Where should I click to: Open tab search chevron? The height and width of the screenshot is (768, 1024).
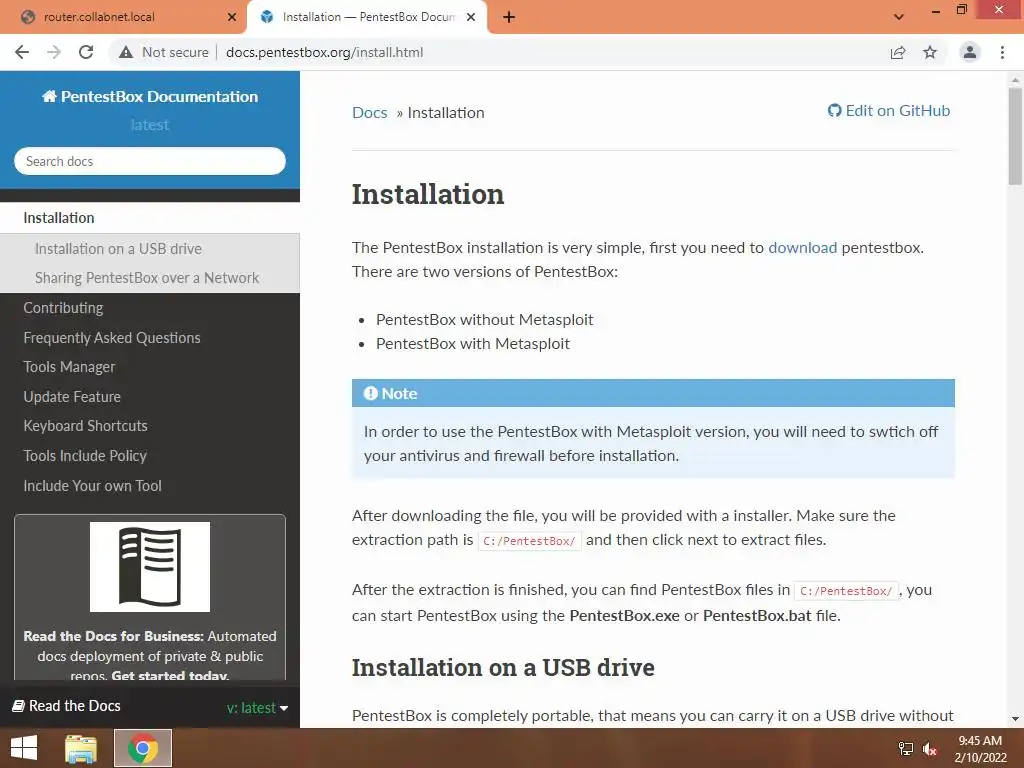point(899,17)
